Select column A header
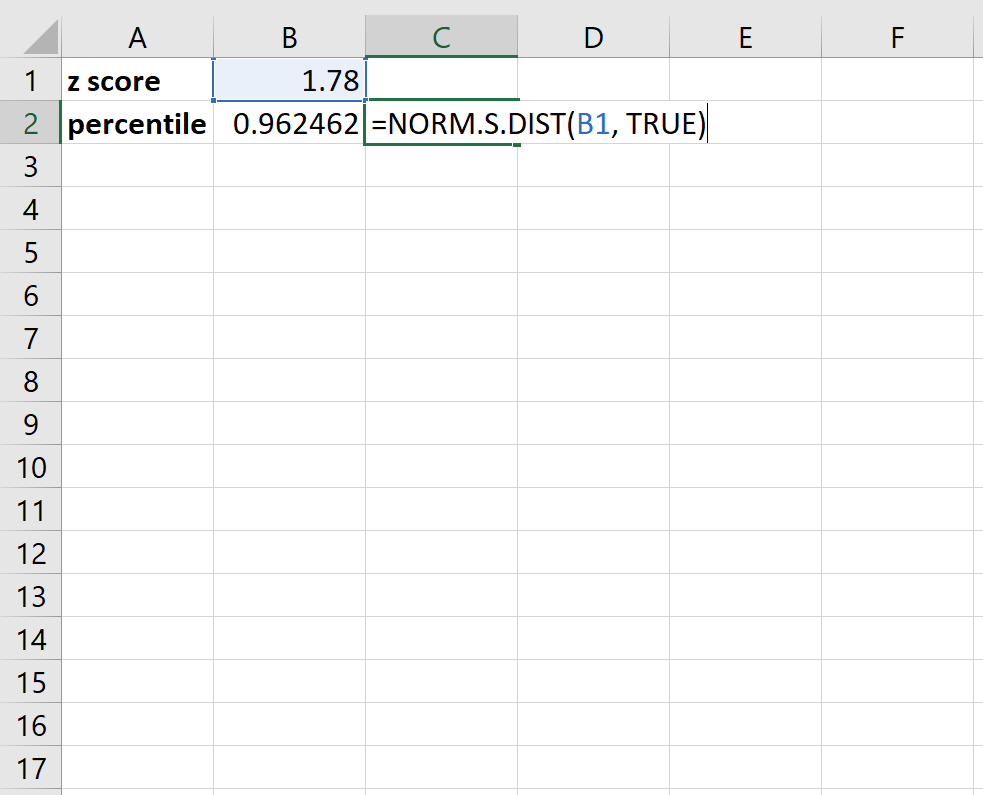 tap(137, 37)
